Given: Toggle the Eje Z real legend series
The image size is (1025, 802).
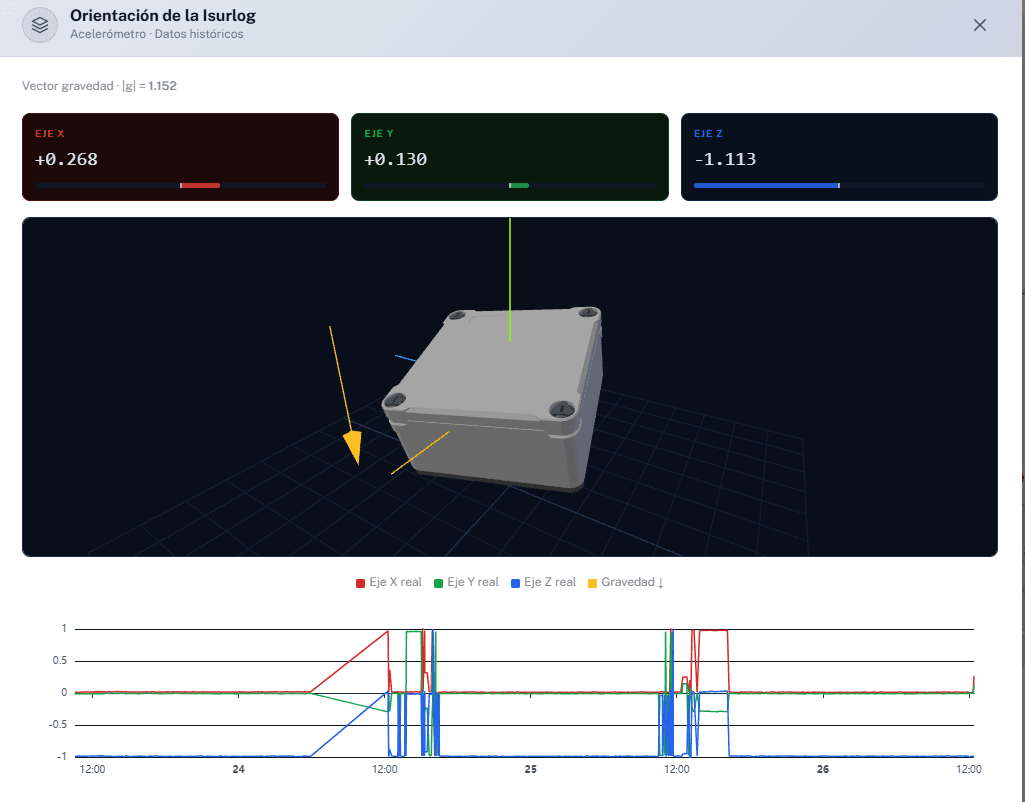Looking at the screenshot, I should (544, 582).
